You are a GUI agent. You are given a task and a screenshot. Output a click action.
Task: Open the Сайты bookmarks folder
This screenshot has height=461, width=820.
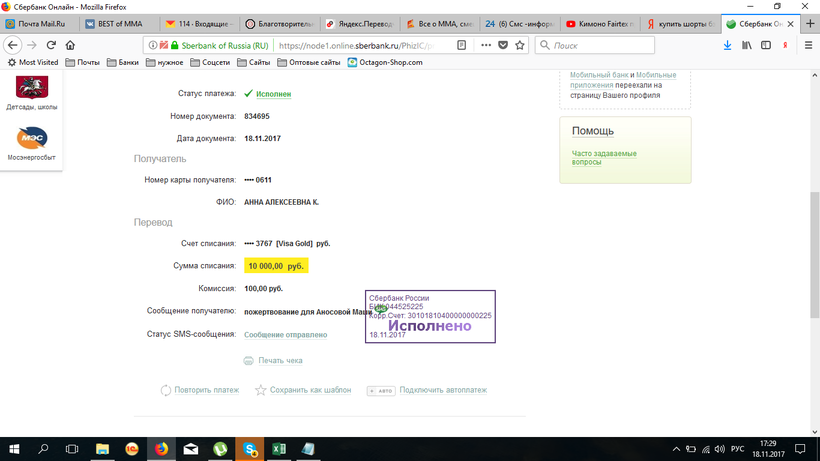pos(254,62)
